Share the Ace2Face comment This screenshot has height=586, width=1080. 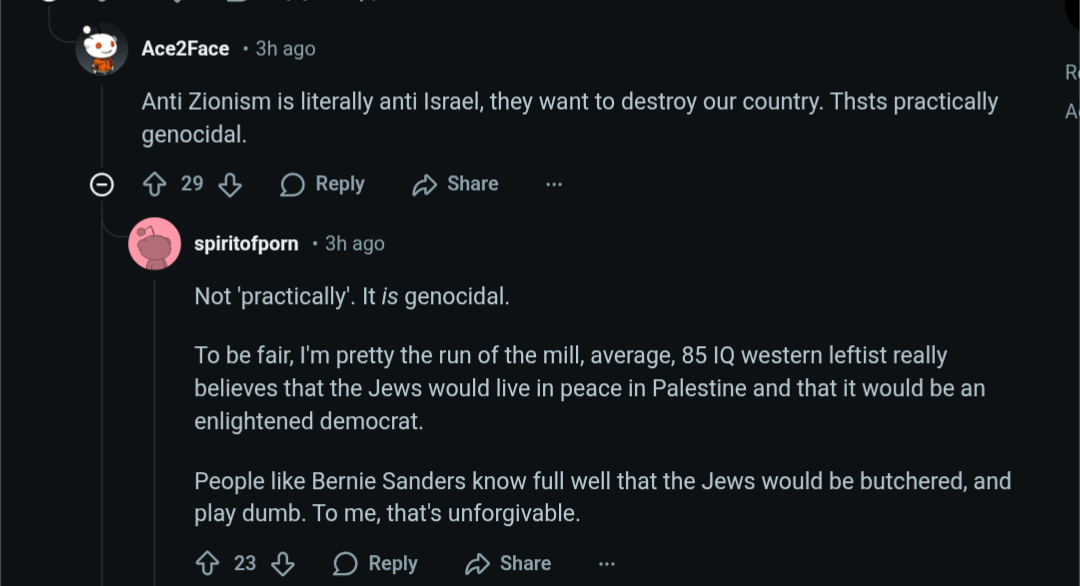(x=456, y=184)
